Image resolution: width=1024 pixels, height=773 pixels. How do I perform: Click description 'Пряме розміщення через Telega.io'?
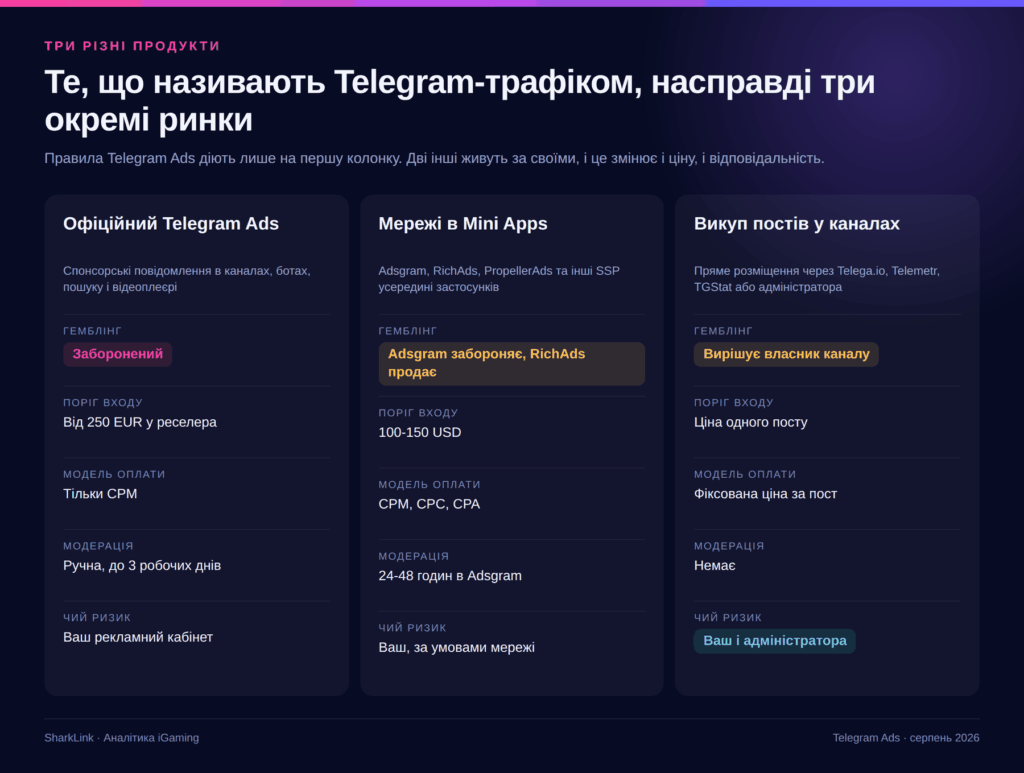(x=817, y=279)
